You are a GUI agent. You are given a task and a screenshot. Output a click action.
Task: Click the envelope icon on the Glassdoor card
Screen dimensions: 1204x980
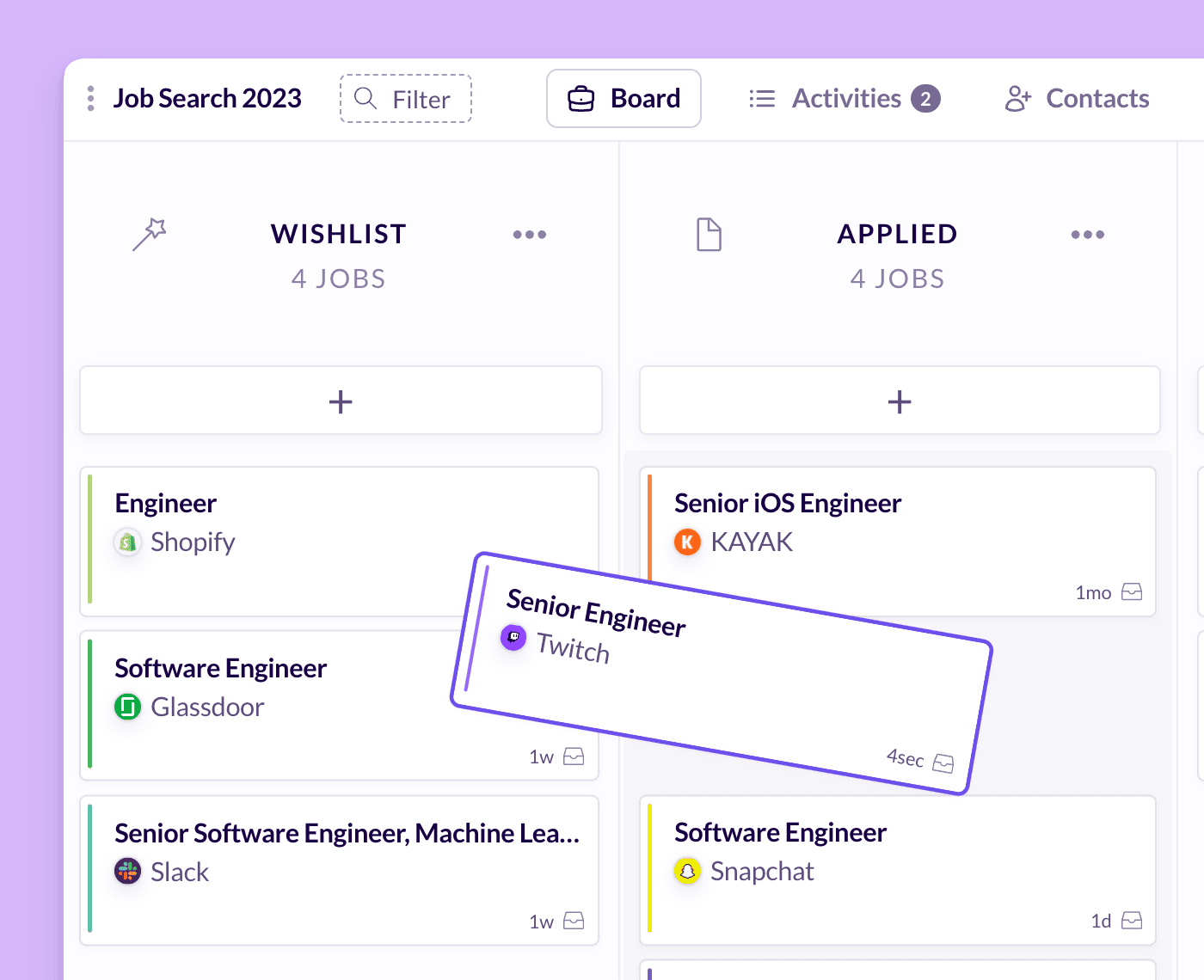pyautogui.click(x=574, y=756)
